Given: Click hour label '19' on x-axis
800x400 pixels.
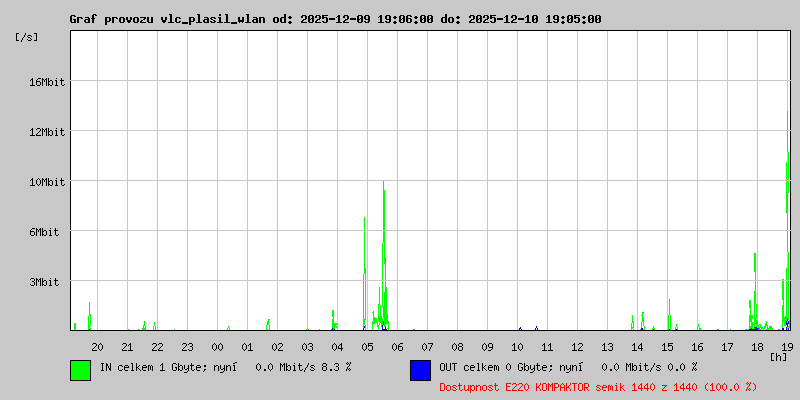Looking at the screenshot, I should click(787, 347).
